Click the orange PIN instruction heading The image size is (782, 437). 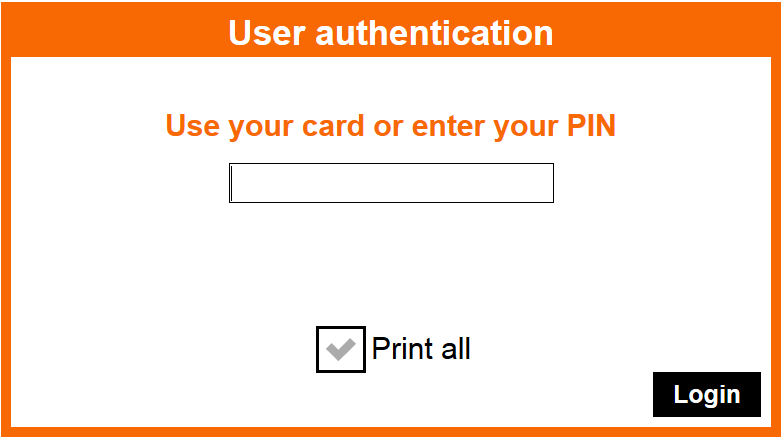point(390,127)
